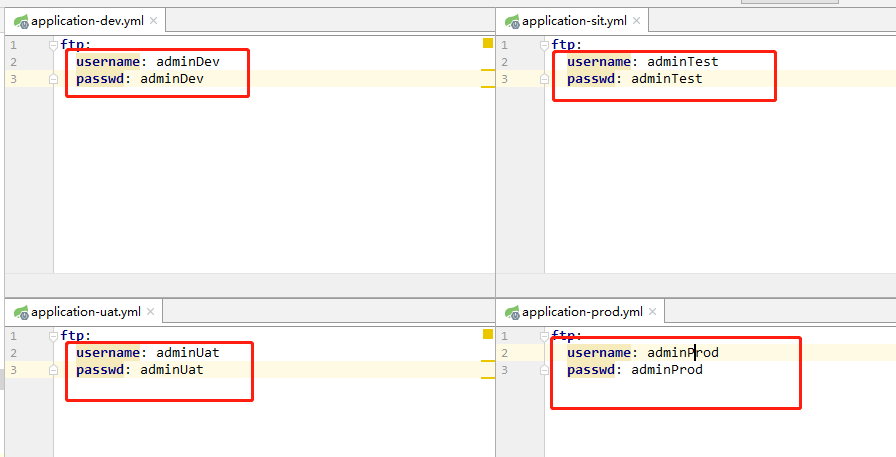896x457 pixels.
Task: Switch to the application-uat.yml tab
Action: [x=85, y=312]
